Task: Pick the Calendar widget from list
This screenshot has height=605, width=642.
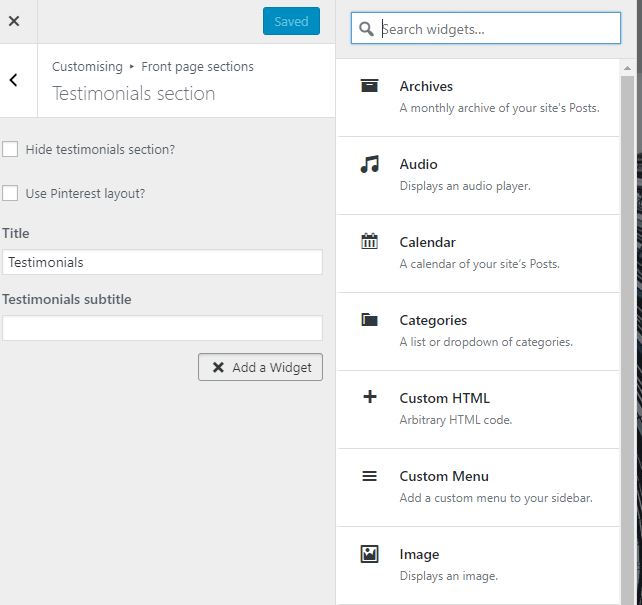Action: click(478, 253)
